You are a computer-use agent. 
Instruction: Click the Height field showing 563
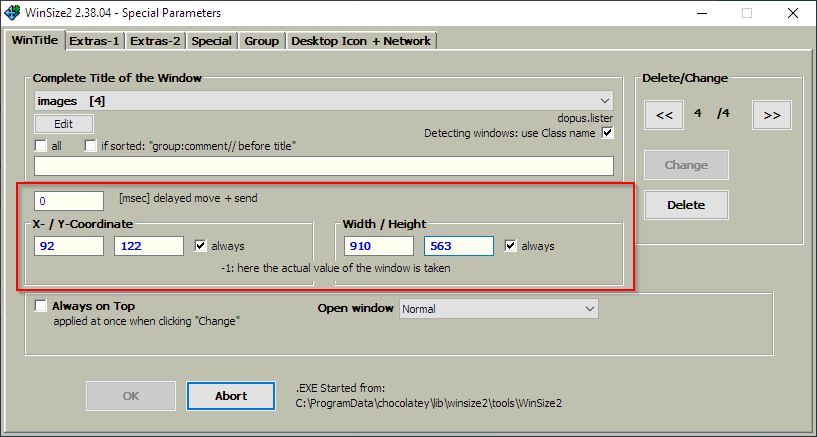click(x=459, y=246)
